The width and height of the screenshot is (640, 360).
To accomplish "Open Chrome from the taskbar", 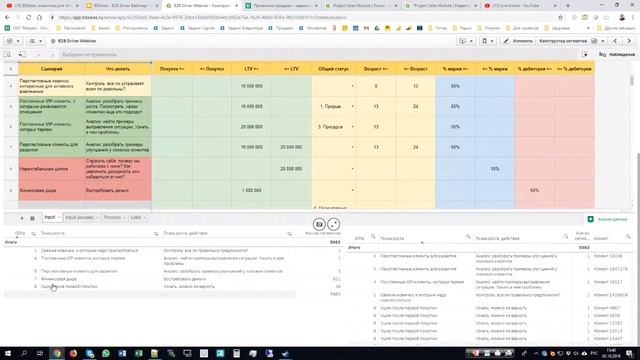I will 57,353.
